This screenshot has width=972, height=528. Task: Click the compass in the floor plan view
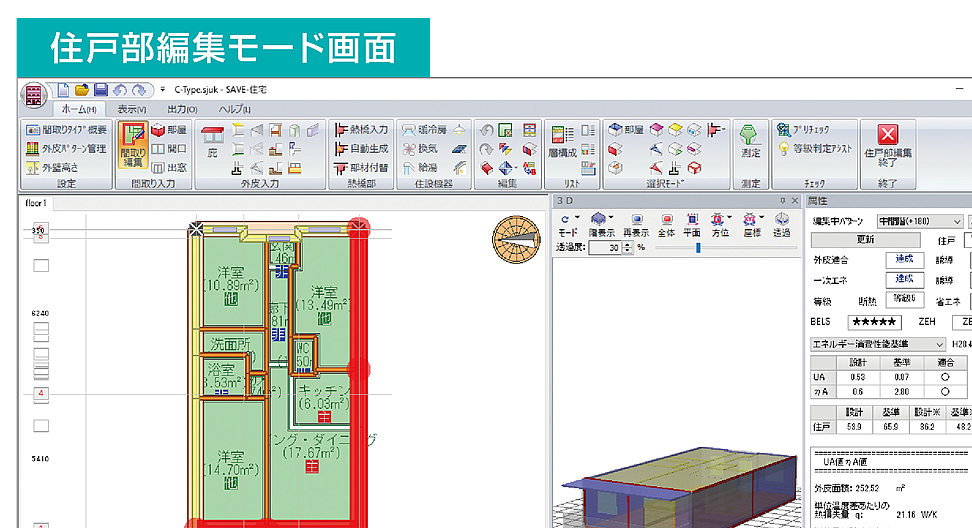click(512, 239)
